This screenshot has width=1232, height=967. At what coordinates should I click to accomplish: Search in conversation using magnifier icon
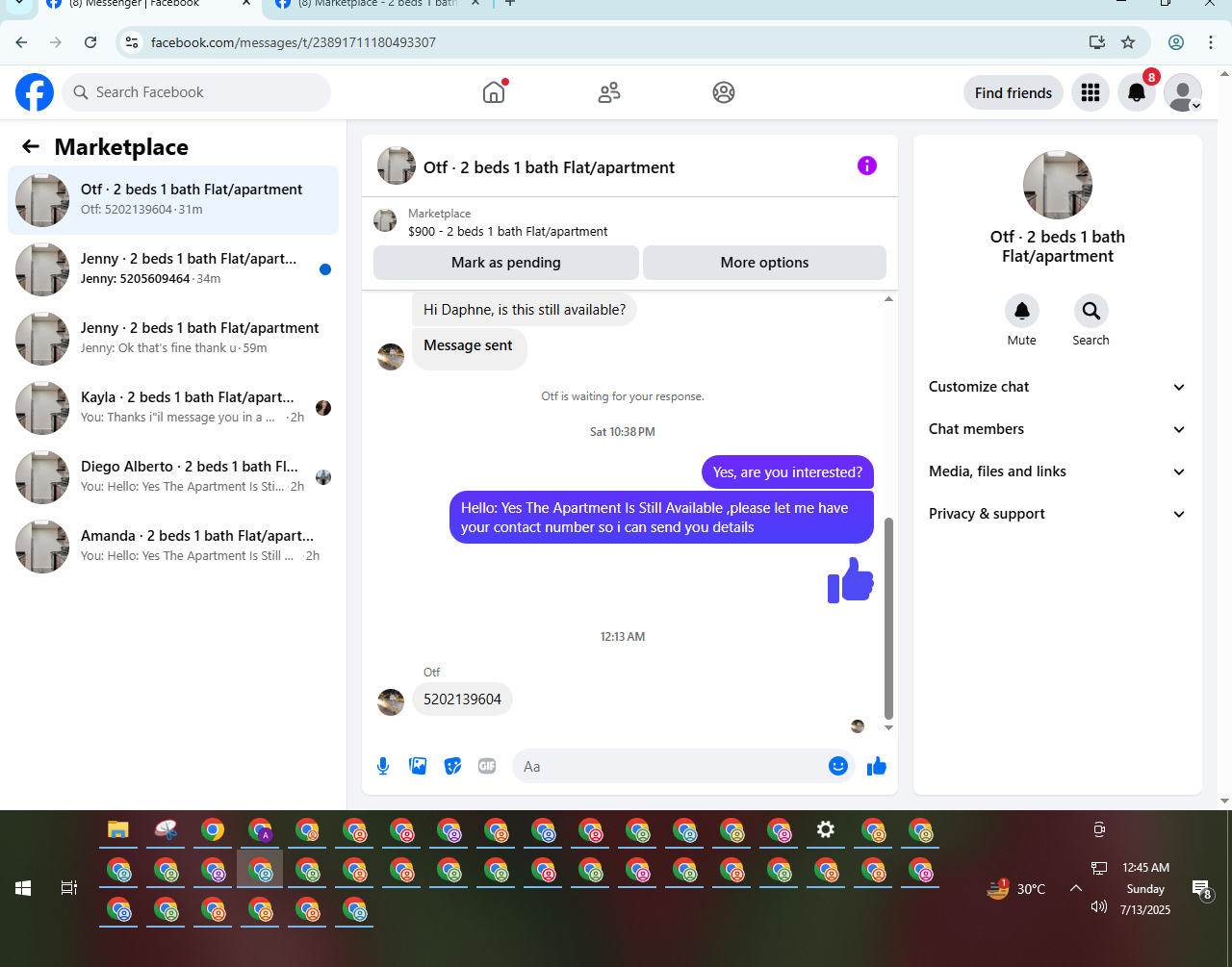tap(1091, 311)
